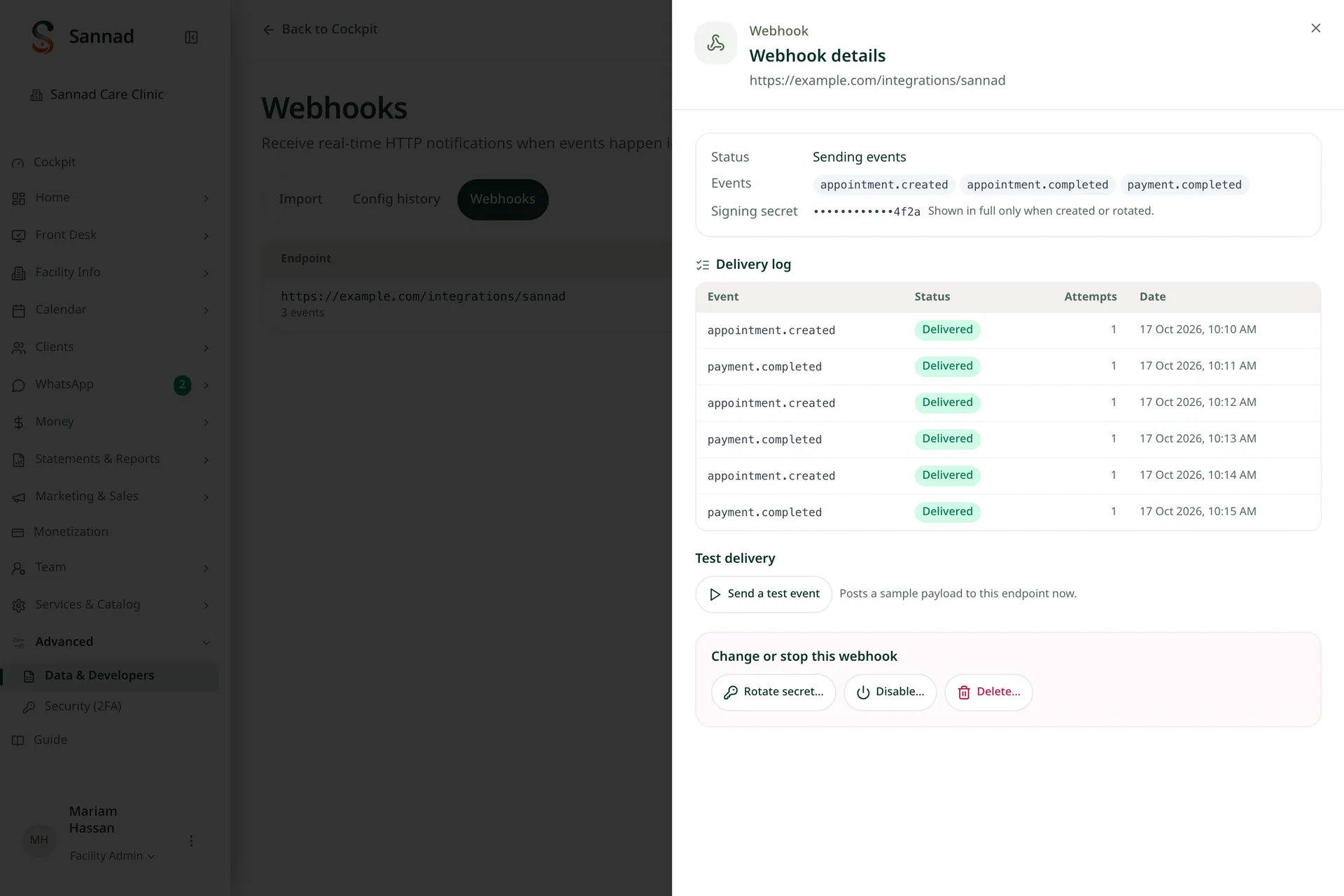This screenshot has width=1344, height=896.
Task: Open the Facility Admin role dropdown
Action: [112, 855]
